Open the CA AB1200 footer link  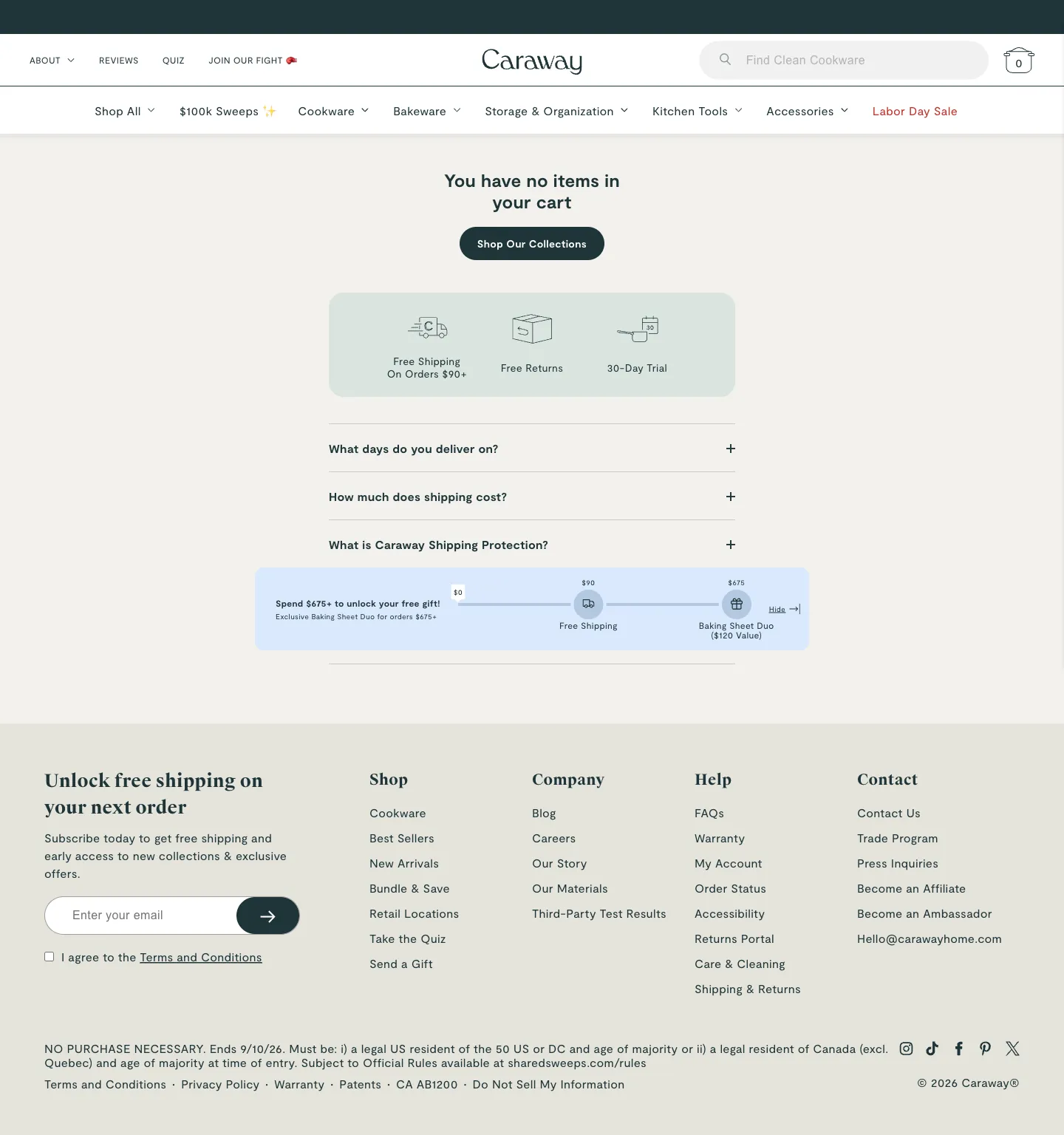pyautogui.click(x=427, y=1085)
